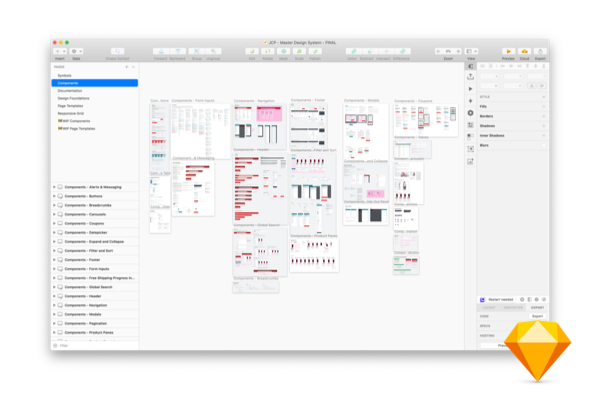Expand Components - Alerts & Messaging layer

click(54, 187)
